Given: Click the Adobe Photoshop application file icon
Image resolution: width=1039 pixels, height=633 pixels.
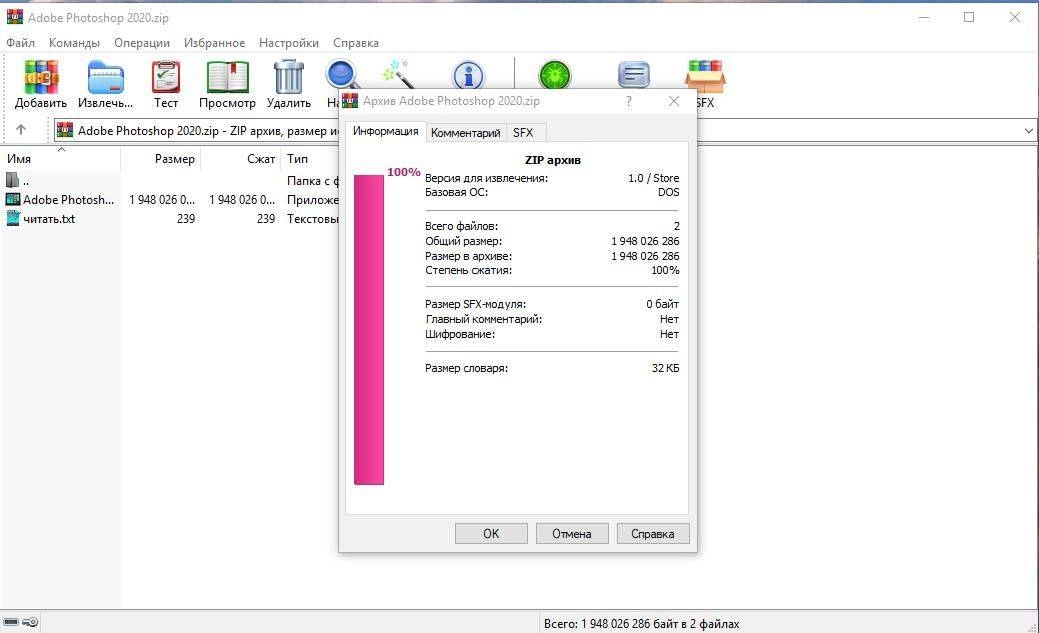Looking at the screenshot, I should pyautogui.click(x=13, y=199).
